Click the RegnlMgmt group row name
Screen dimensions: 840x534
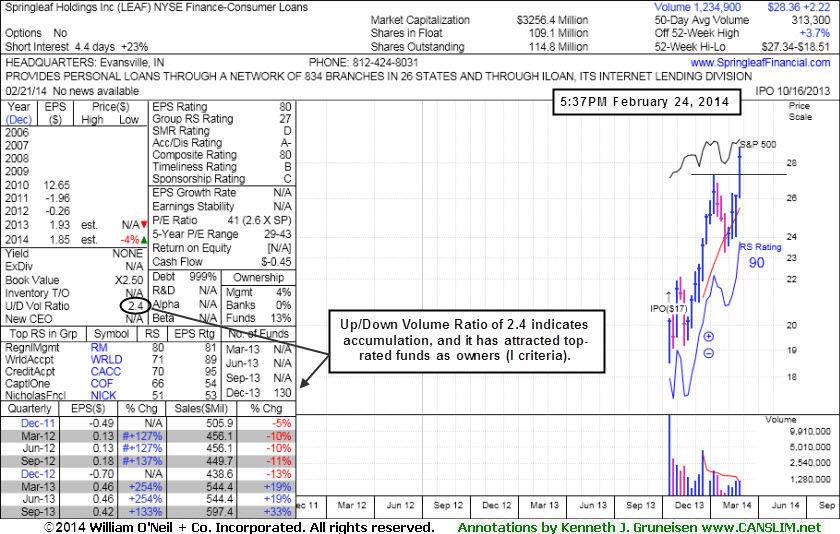pos(32,348)
